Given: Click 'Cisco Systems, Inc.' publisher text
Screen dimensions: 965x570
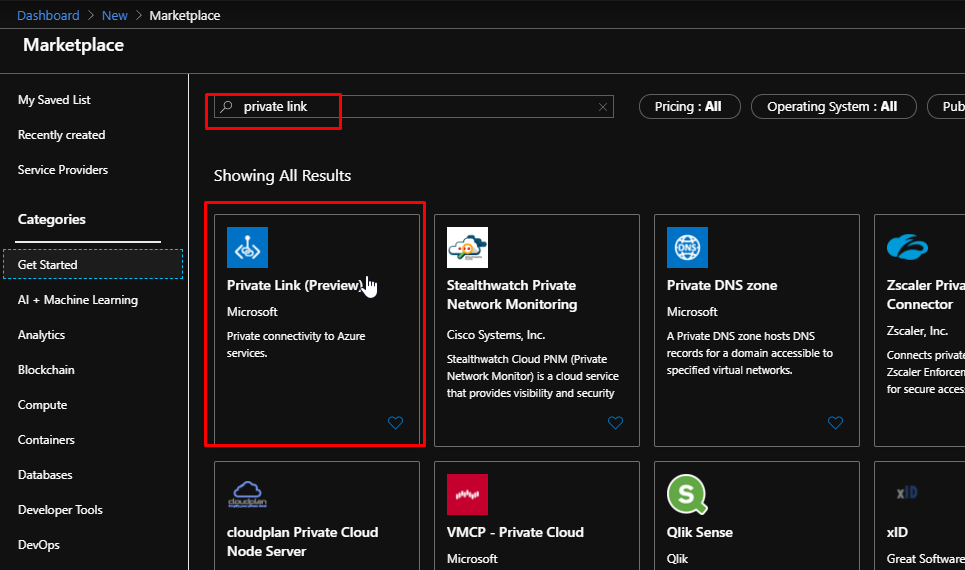Looking at the screenshot, I should click(496, 335).
